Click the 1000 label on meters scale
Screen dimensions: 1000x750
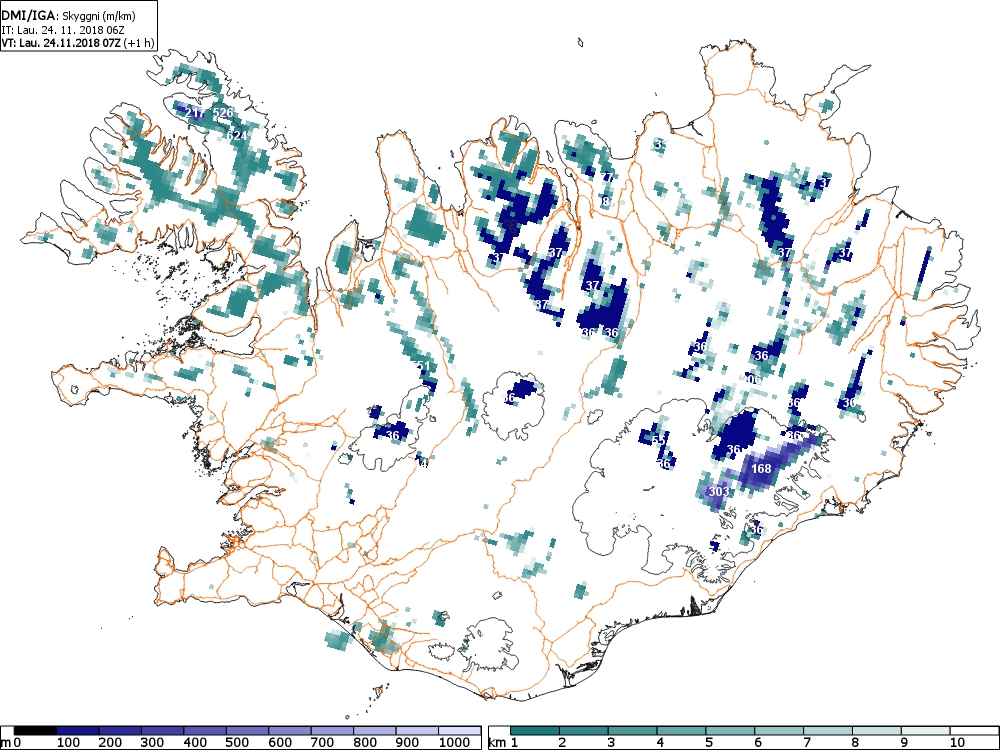(453, 742)
